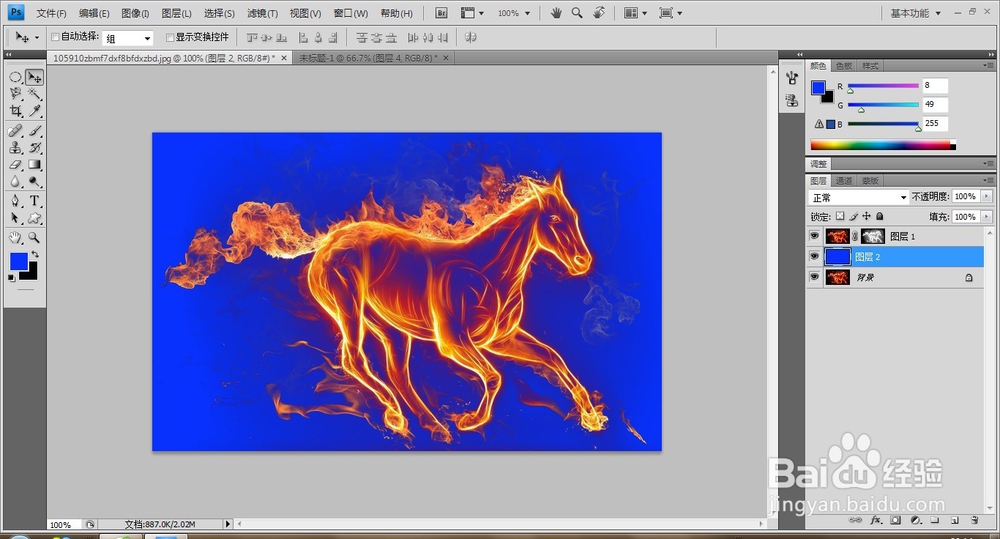Toggle lock position icon
This screenshot has height=539, width=1000.
click(x=866, y=216)
